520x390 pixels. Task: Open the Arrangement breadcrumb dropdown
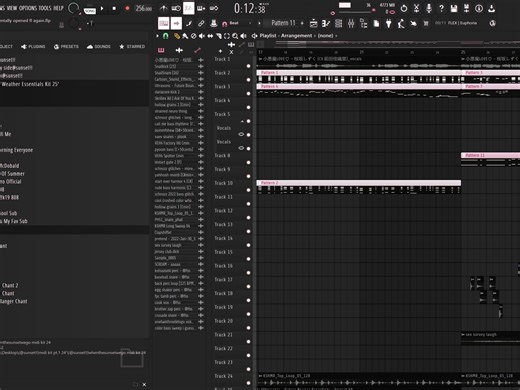tap(297, 36)
